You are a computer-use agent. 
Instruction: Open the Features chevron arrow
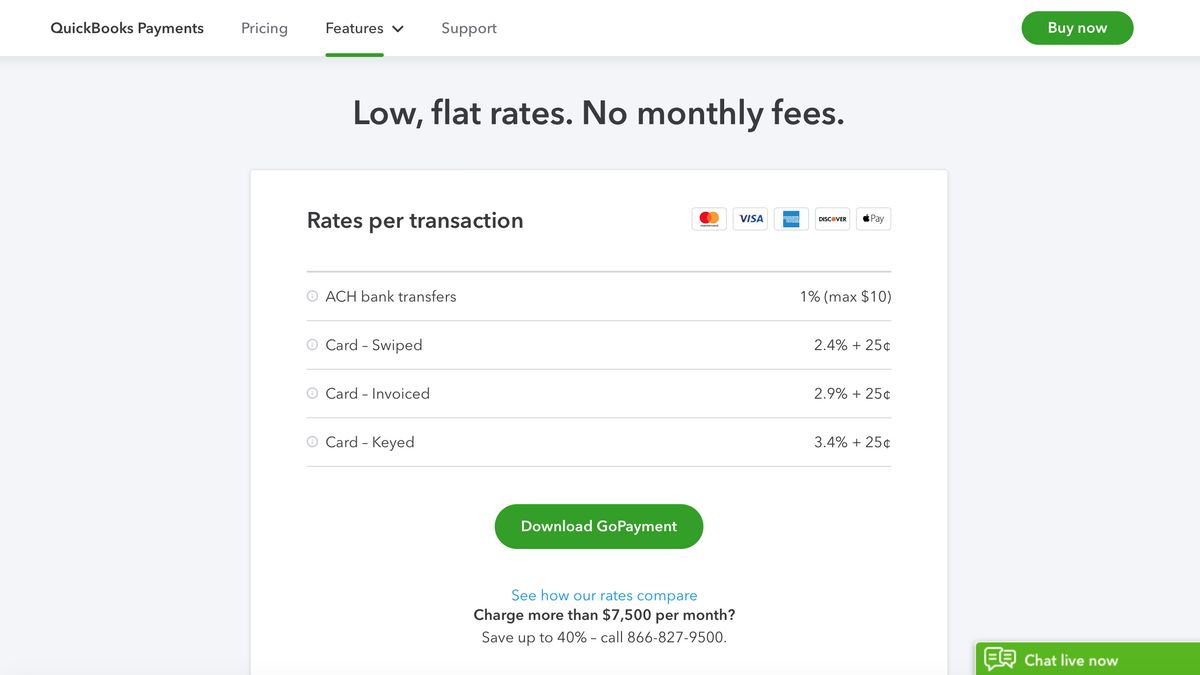point(397,28)
